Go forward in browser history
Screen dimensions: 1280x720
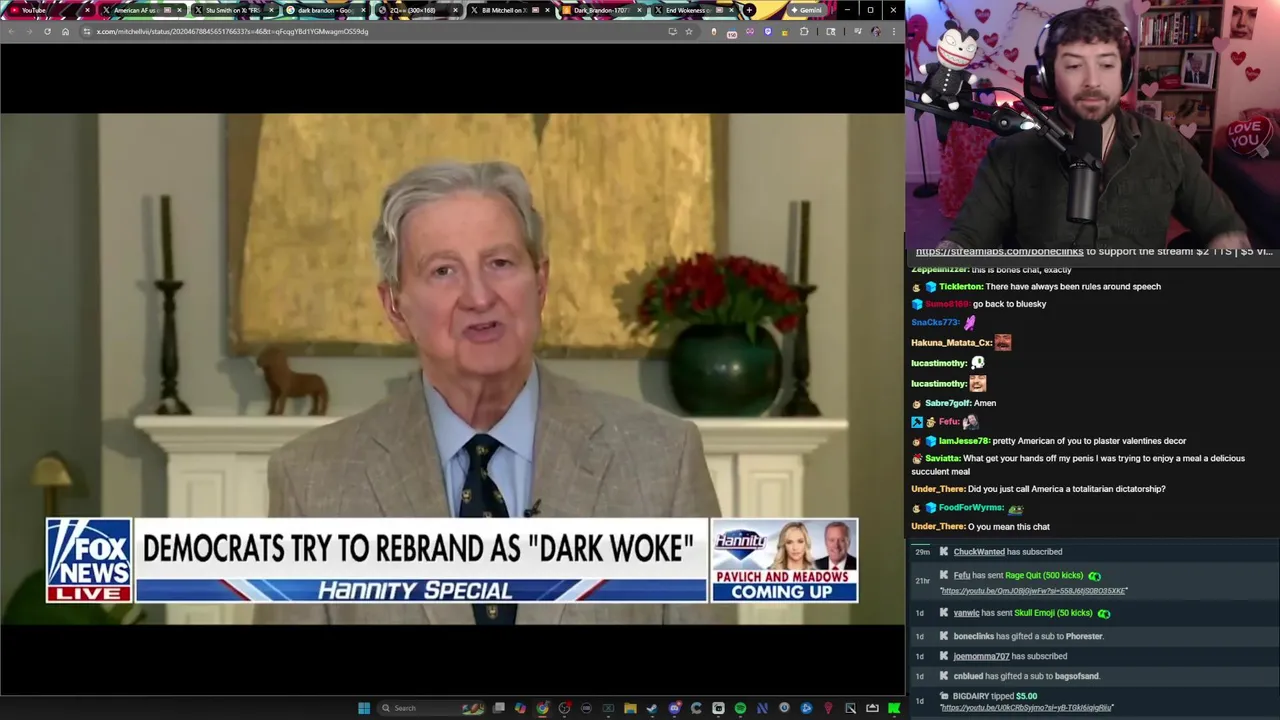28,31
